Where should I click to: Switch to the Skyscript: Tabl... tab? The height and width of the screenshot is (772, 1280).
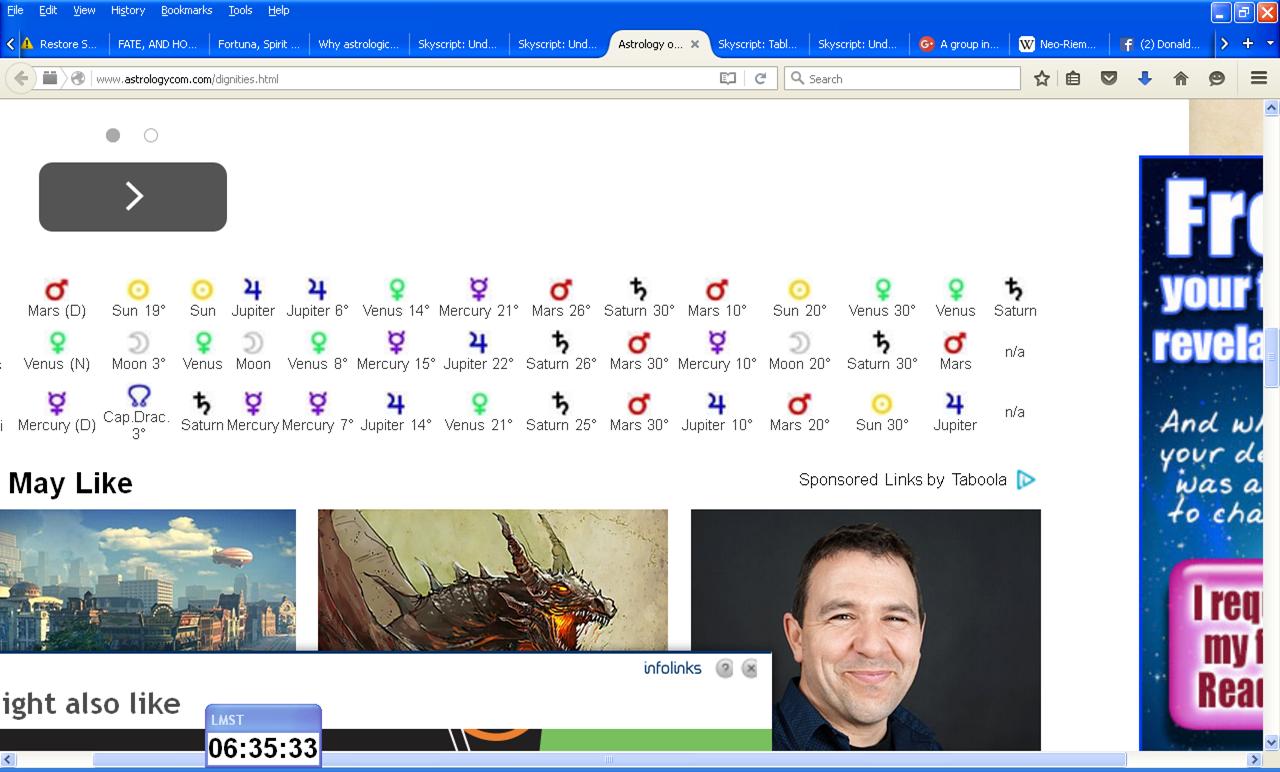coord(758,44)
